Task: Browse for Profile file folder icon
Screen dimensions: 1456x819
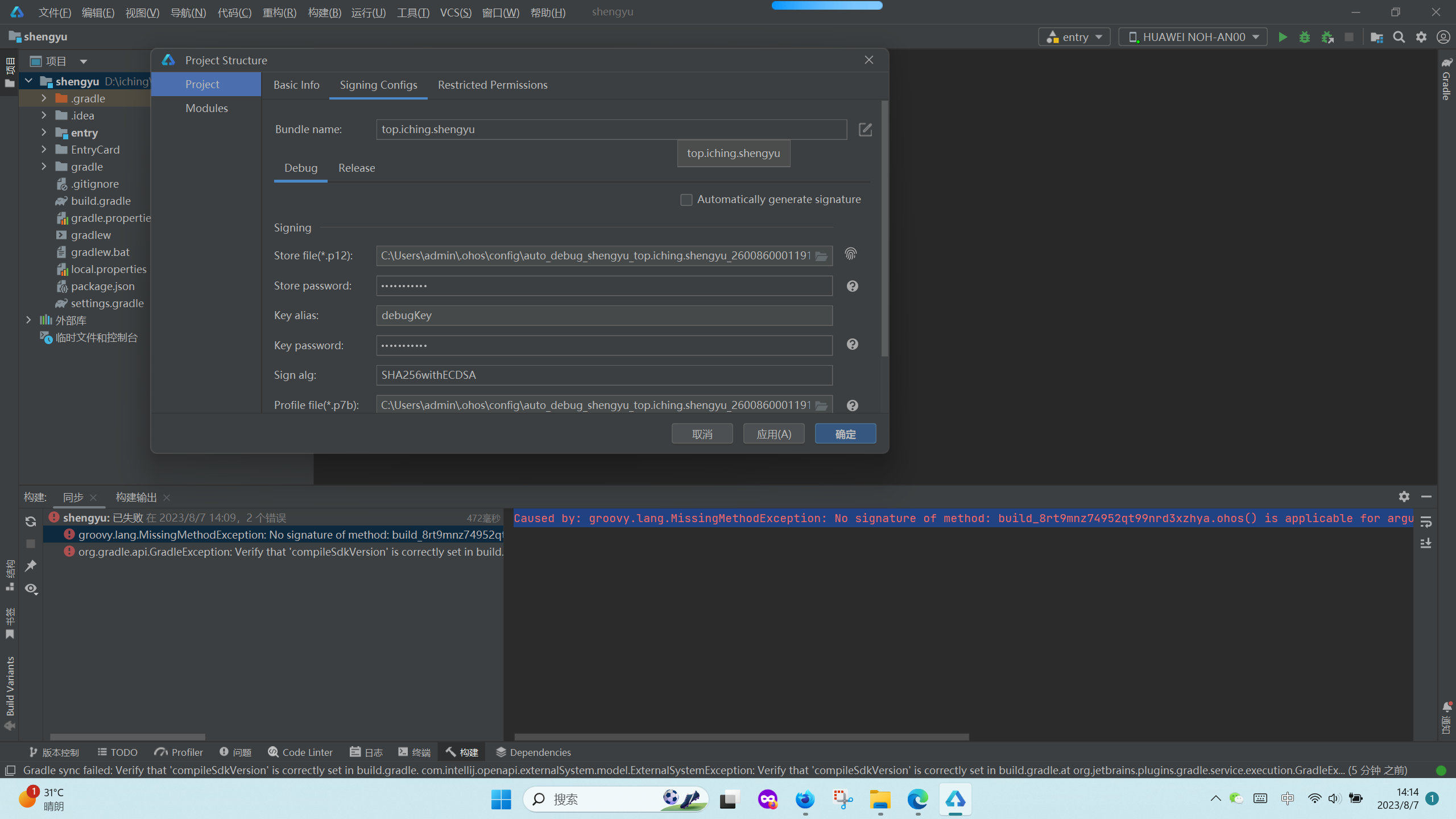Action: click(x=821, y=406)
